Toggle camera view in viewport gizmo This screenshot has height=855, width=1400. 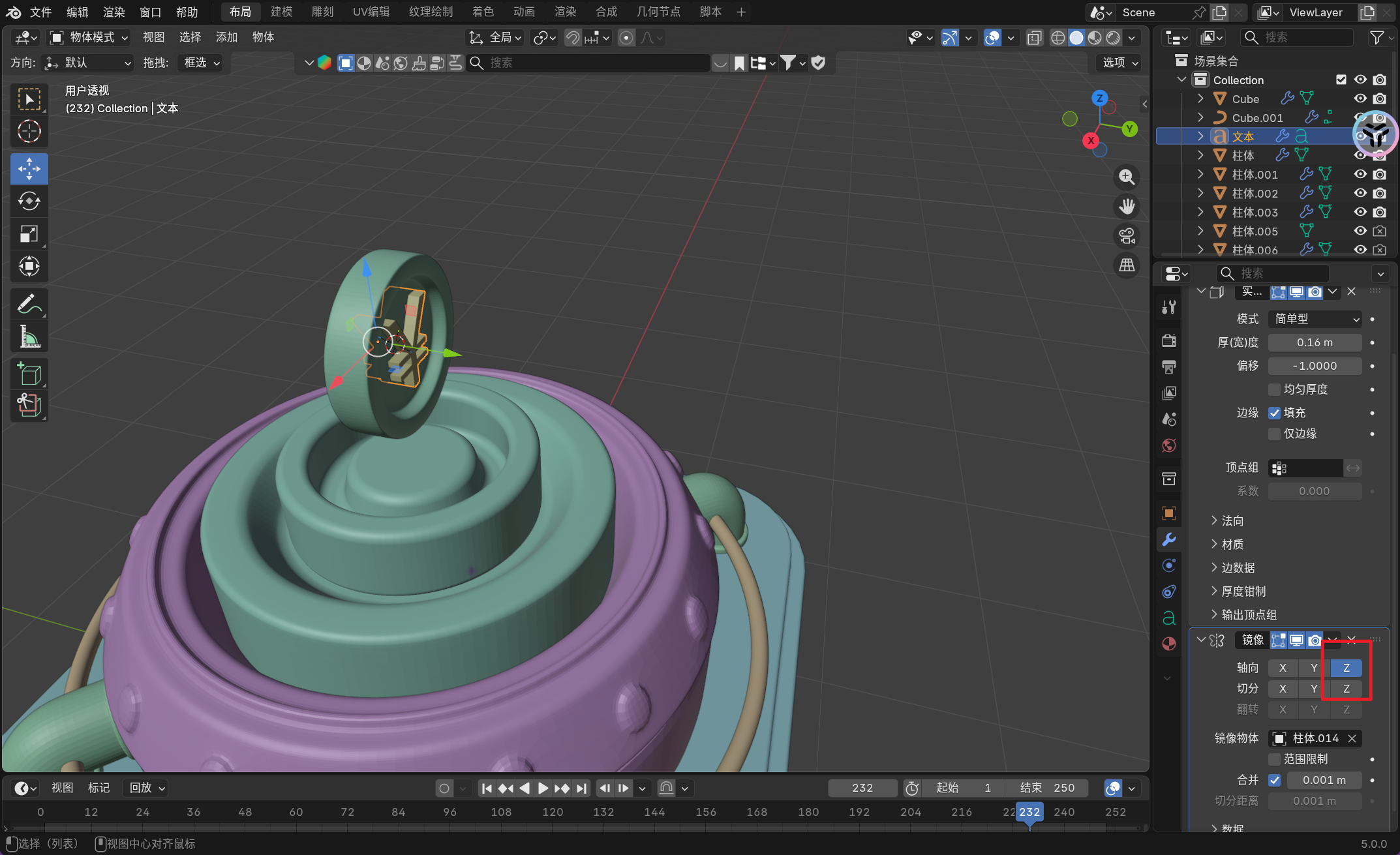click(1127, 236)
